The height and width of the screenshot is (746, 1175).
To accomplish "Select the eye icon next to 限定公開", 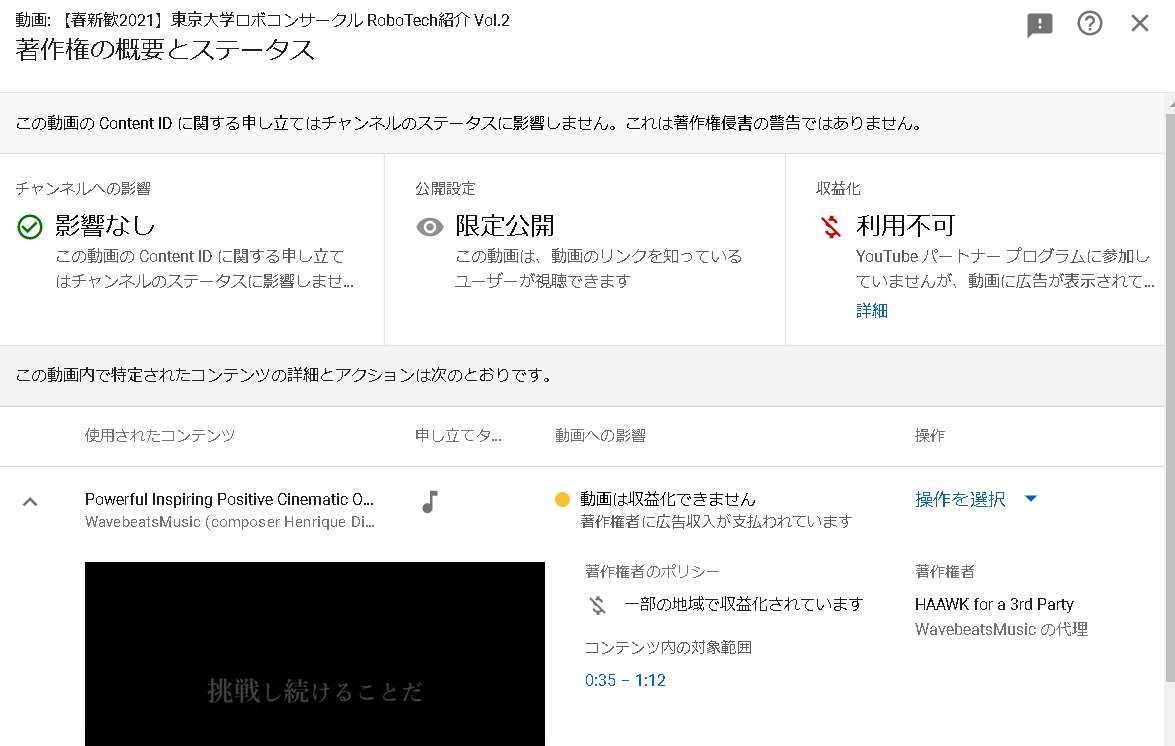I will (430, 226).
